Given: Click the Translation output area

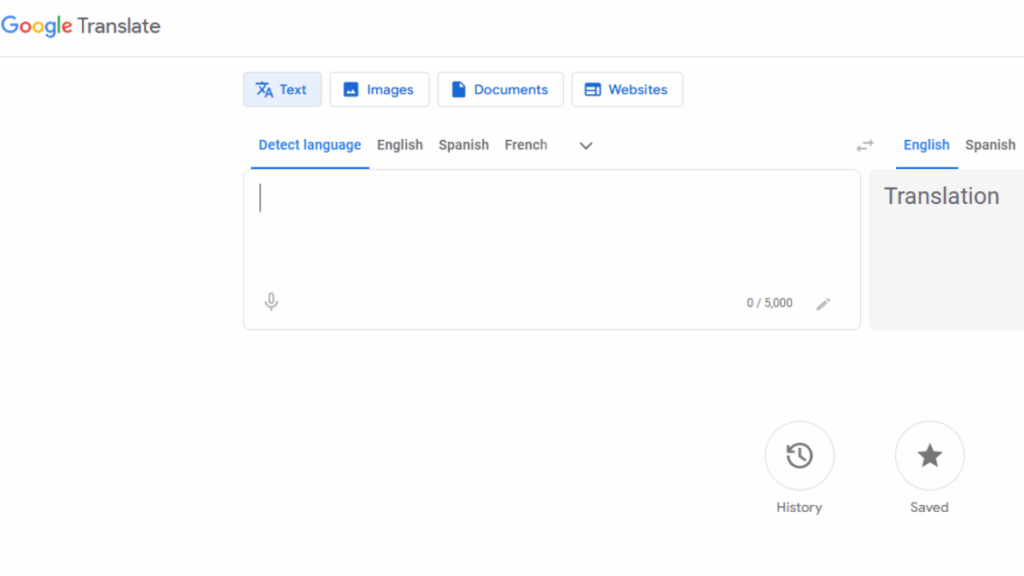Looking at the screenshot, I should point(945,250).
